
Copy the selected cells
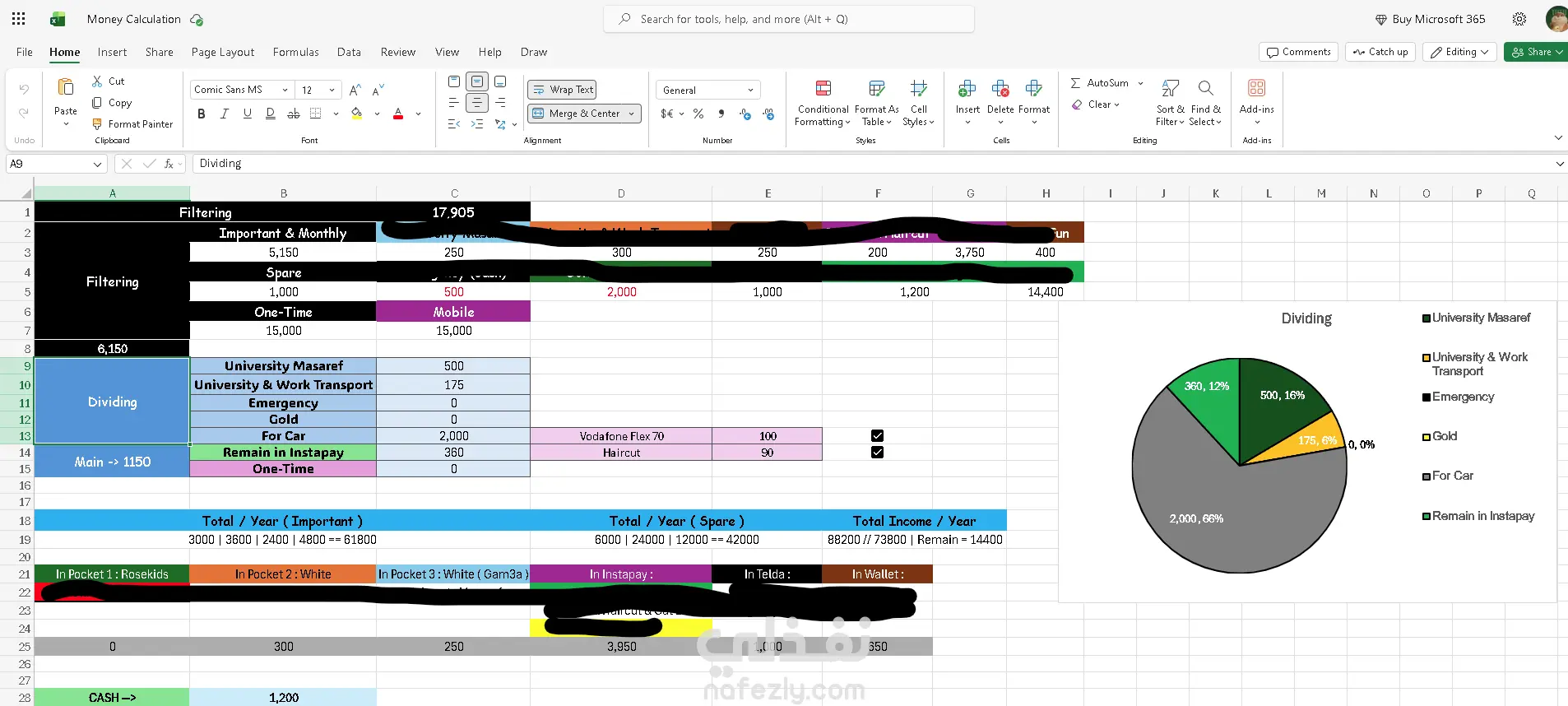tap(97, 103)
